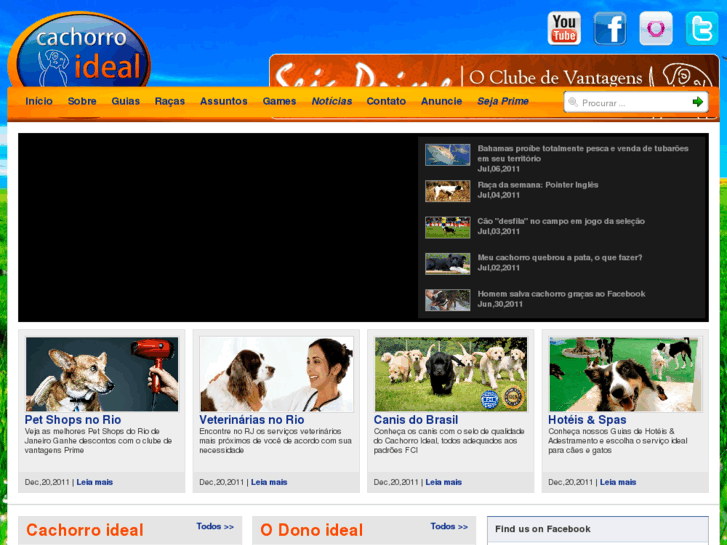
Task: Click the green search arrow button
Action: (697, 102)
